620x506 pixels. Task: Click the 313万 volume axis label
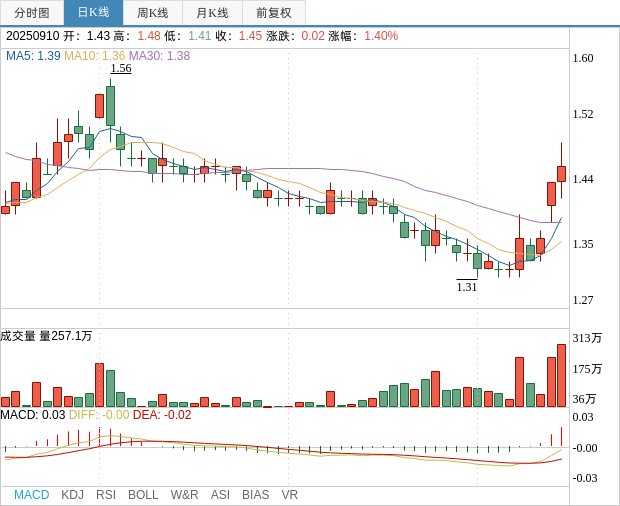[587, 338]
